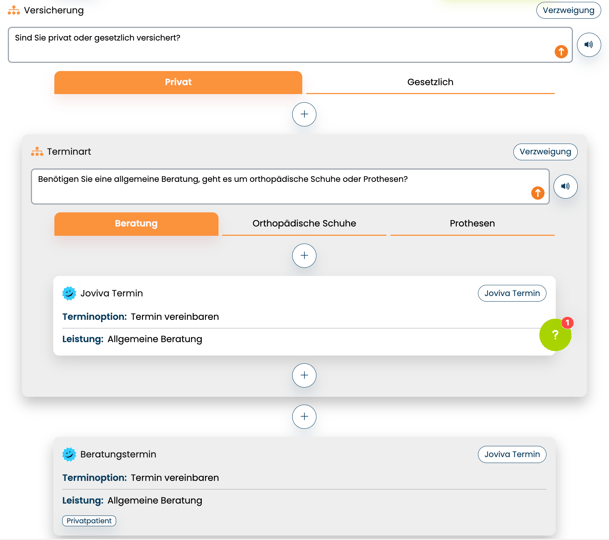This screenshot has height=540, width=609.
Task: Click the Joviva Termin smiley icon
Action: pos(69,293)
